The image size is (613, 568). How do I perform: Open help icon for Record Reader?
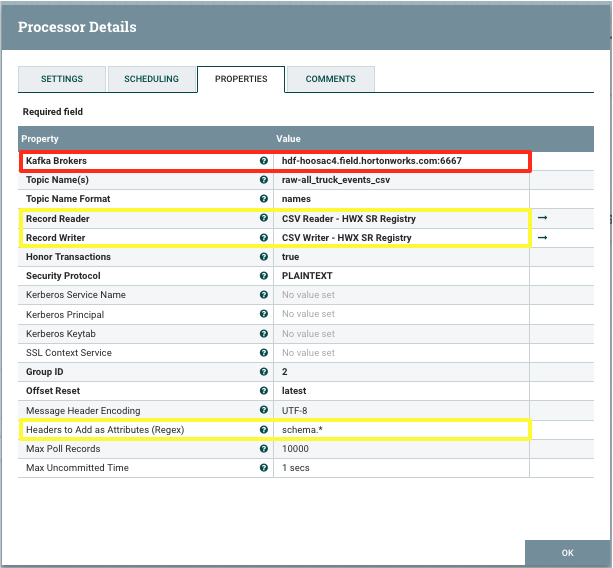pos(264,218)
